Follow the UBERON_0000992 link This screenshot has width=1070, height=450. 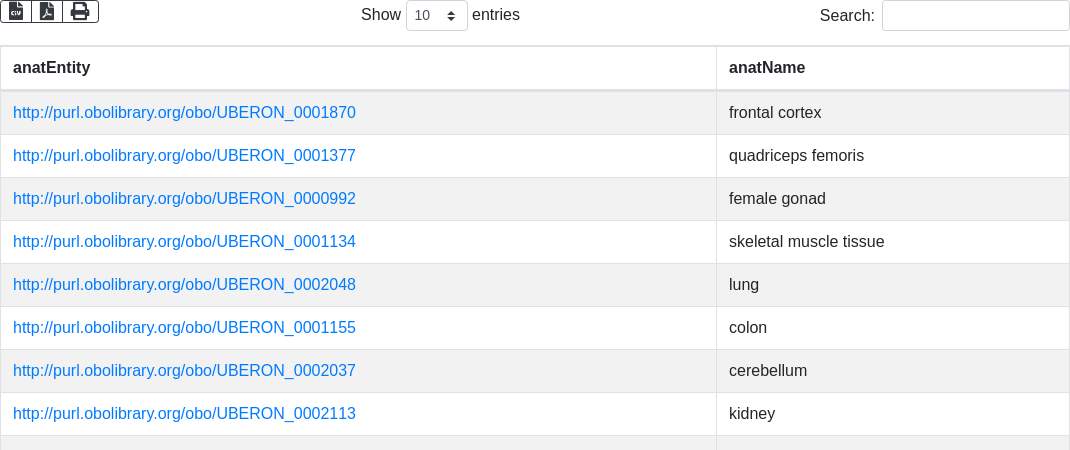pyautogui.click(x=184, y=199)
